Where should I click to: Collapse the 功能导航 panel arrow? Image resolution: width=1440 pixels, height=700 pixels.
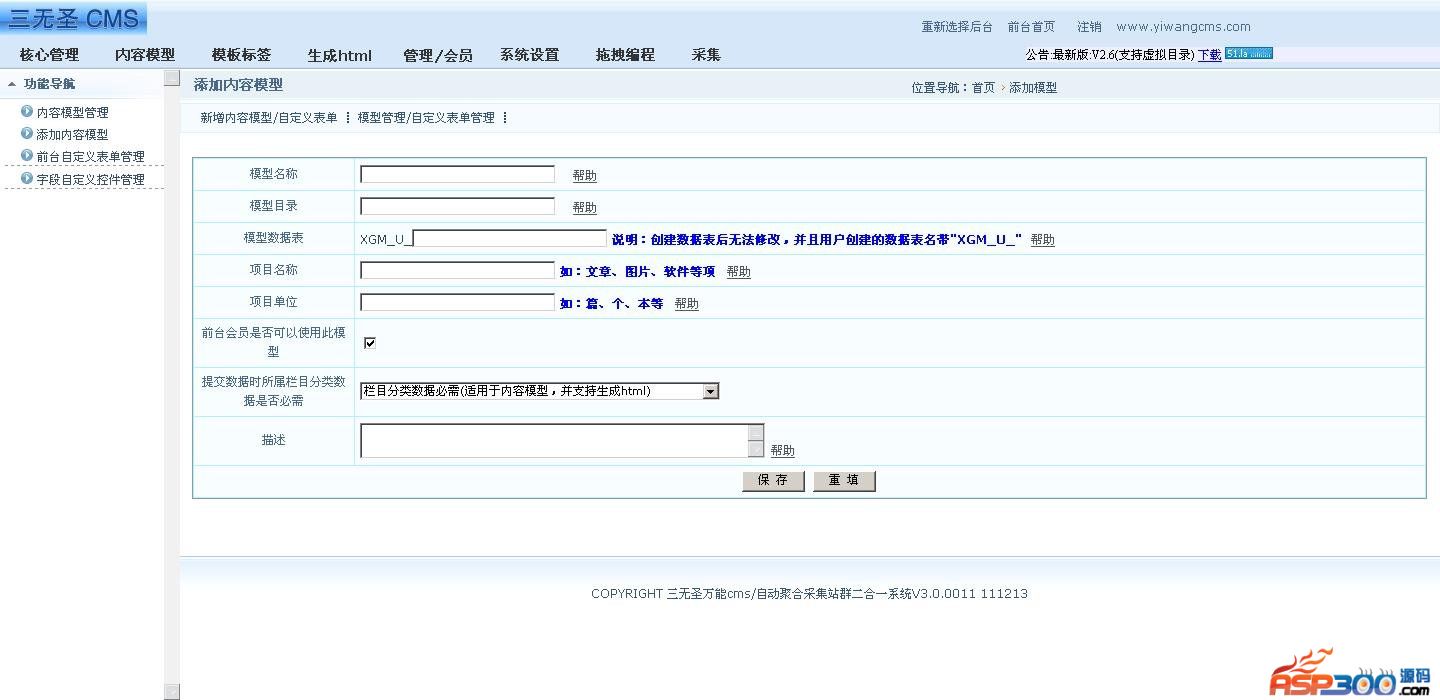point(12,84)
